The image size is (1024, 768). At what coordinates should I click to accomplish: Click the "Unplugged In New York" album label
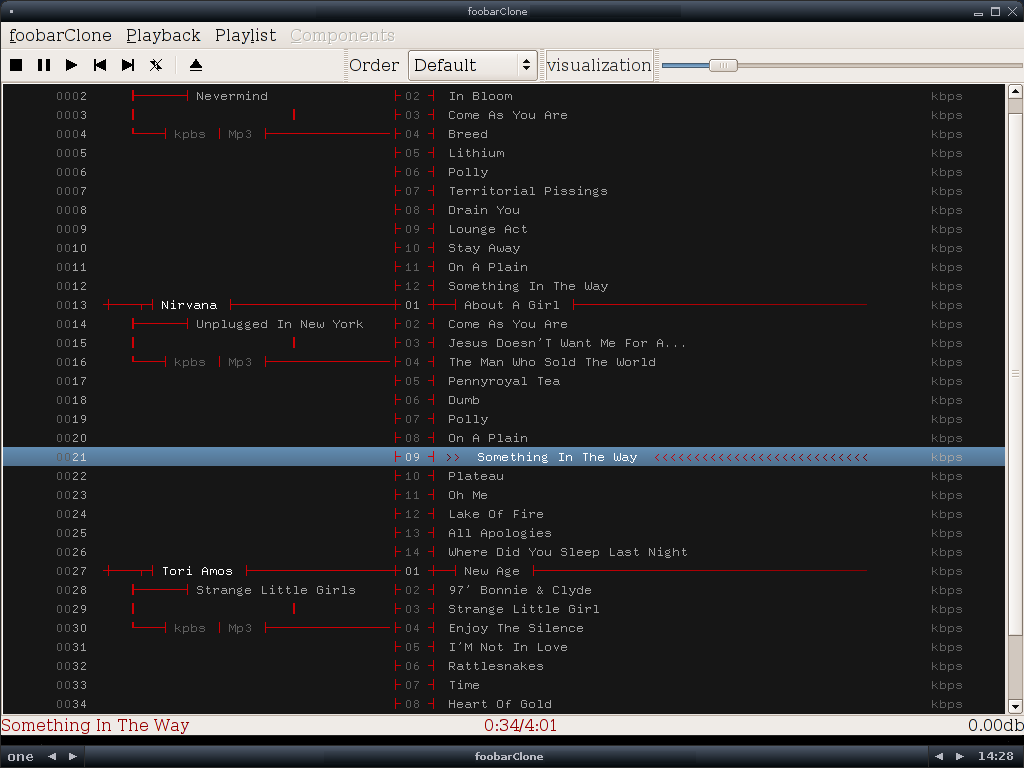pos(280,324)
